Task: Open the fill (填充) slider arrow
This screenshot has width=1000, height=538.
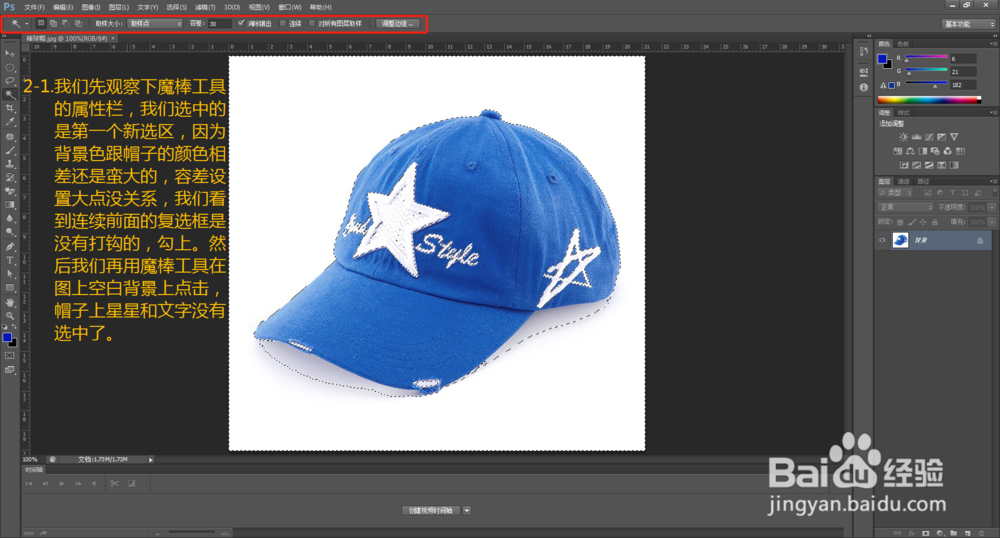Action: pyautogui.click(x=992, y=222)
